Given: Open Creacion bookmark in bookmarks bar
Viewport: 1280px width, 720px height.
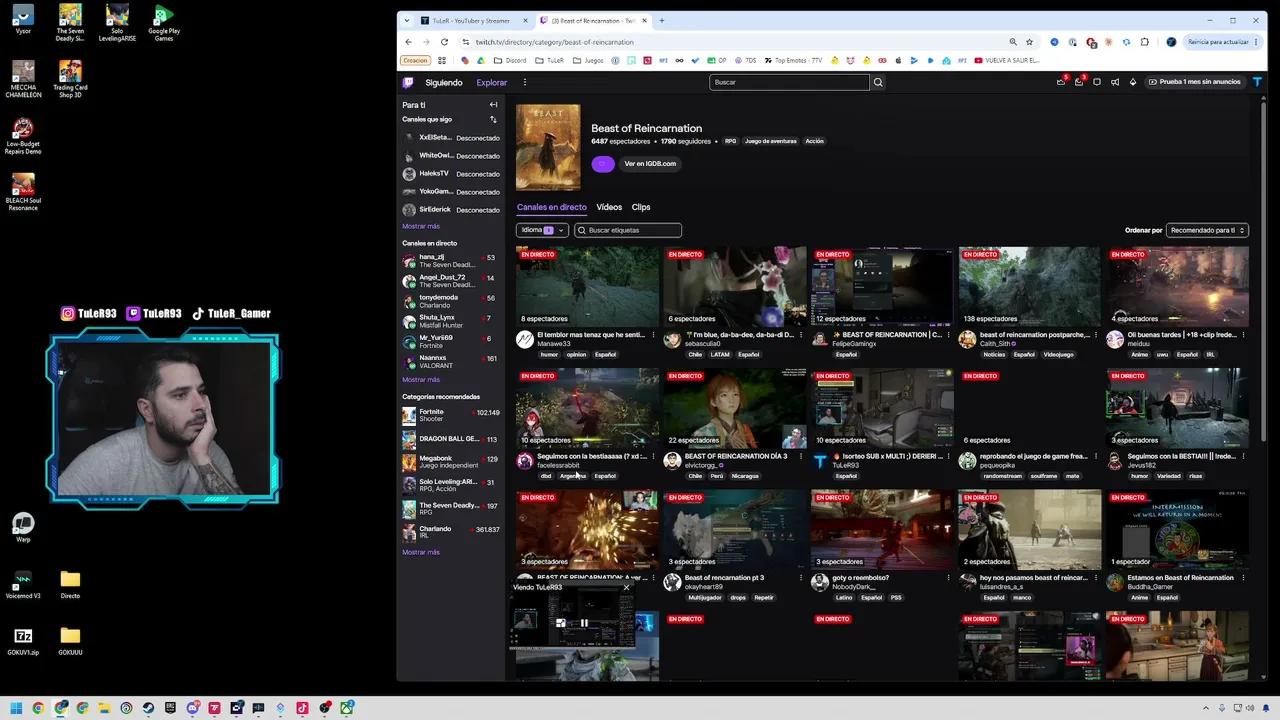Looking at the screenshot, I should coord(415,60).
